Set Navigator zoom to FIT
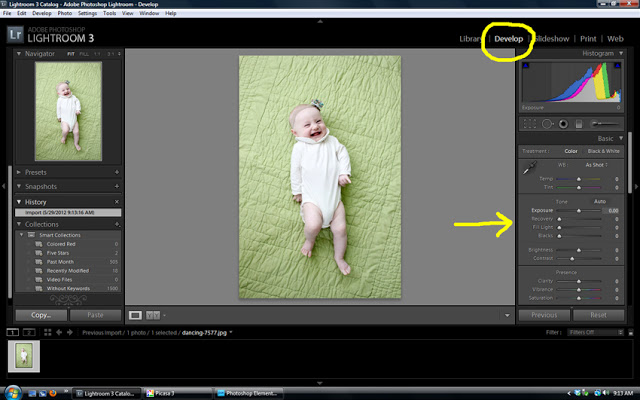640x400 pixels. point(71,54)
